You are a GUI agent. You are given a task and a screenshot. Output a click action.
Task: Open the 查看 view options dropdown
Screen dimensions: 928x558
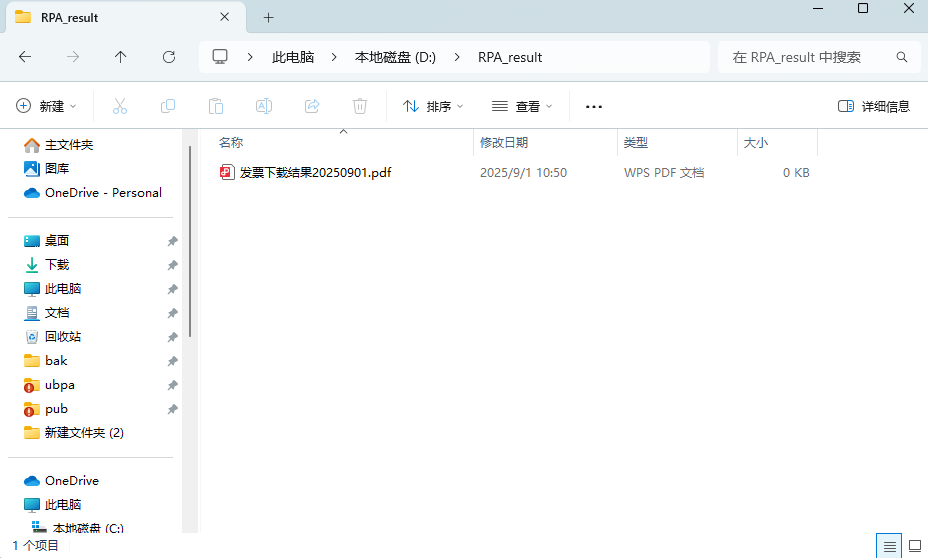point(522,106)
